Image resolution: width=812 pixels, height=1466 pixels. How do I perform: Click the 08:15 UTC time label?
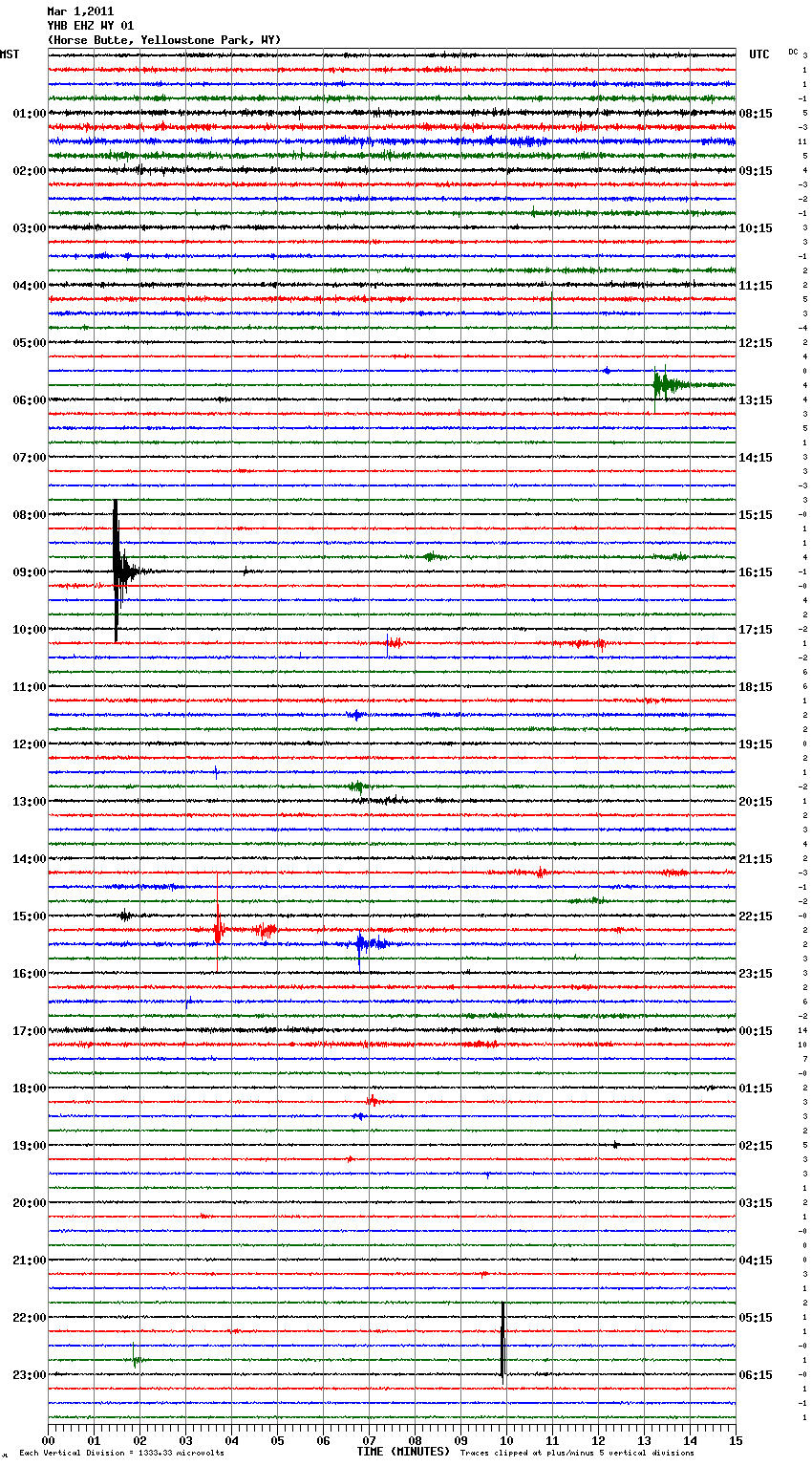tap(756, 114)
